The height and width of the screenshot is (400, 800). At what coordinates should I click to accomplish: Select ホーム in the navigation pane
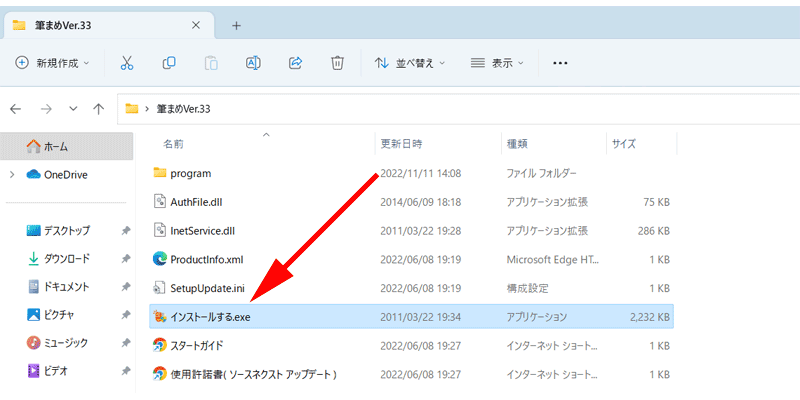pyautogui.click(x=67, y=146)
